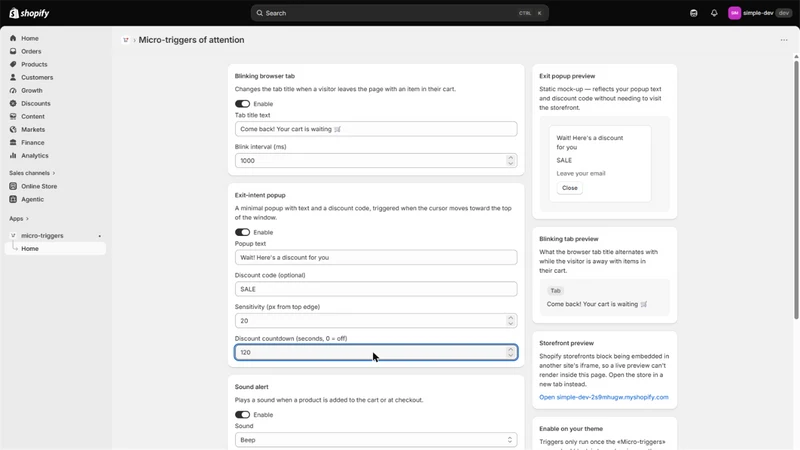Click Leave your email field in preview
Screen dimensions: 800x450
point(581,173)
